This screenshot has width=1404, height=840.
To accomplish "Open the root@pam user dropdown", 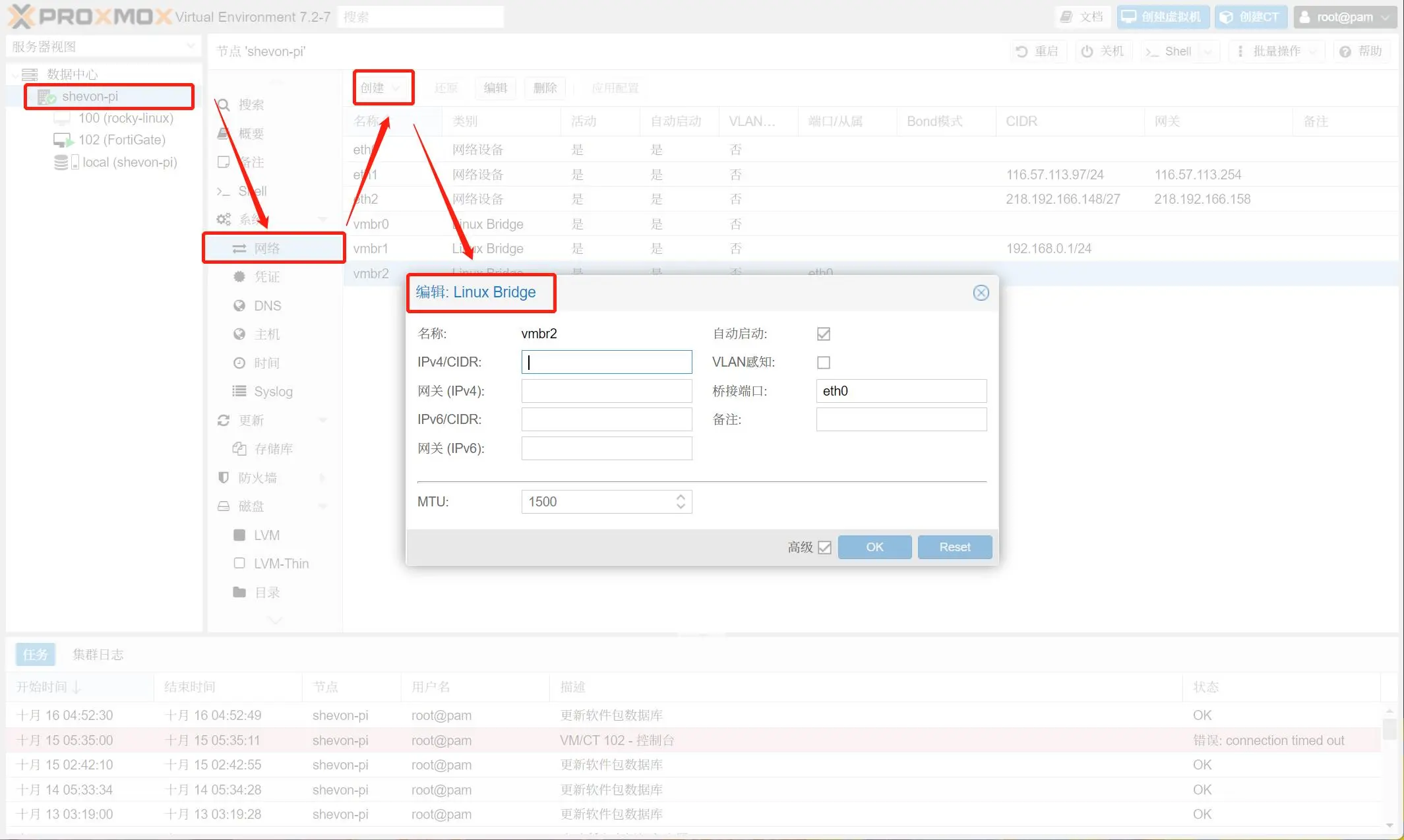I will tap(1345, 16).
